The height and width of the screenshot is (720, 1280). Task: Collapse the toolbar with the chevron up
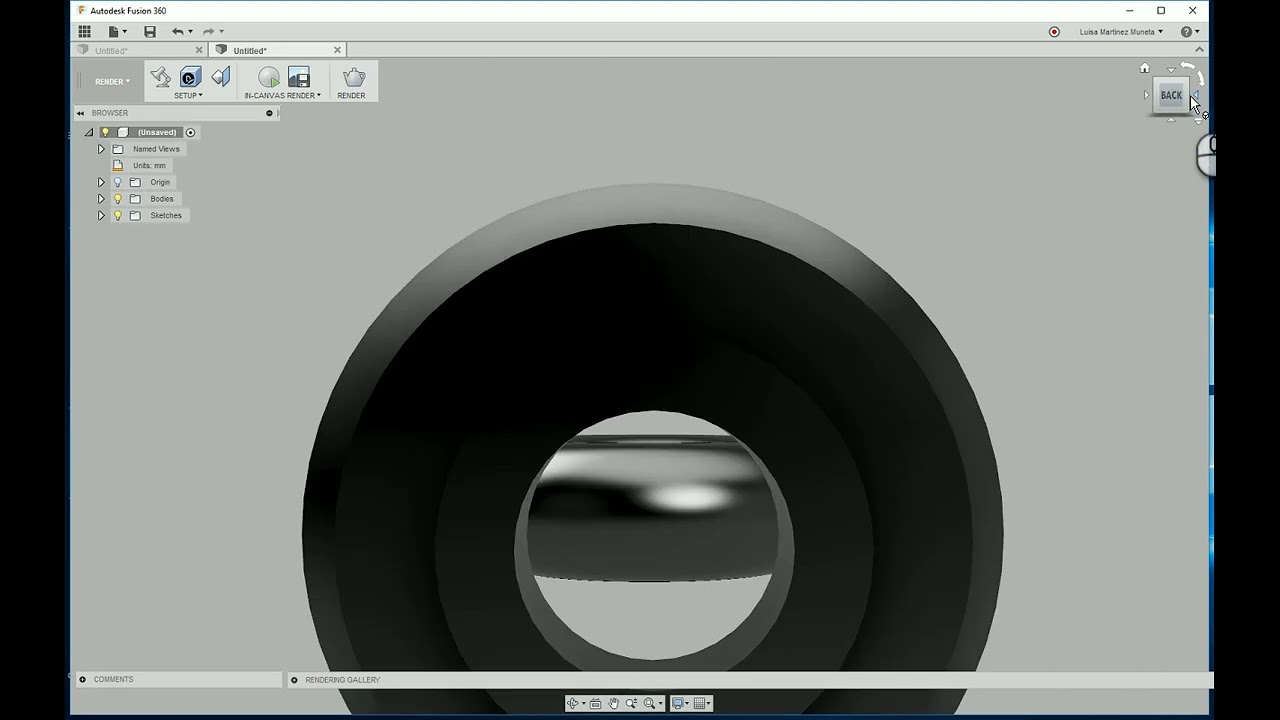coord(1200,49)
